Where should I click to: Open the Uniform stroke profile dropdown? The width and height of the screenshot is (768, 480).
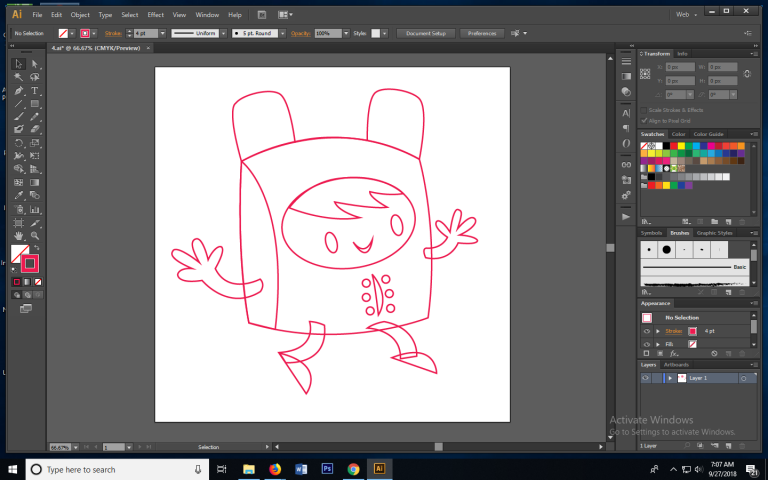tap(224, 33)
